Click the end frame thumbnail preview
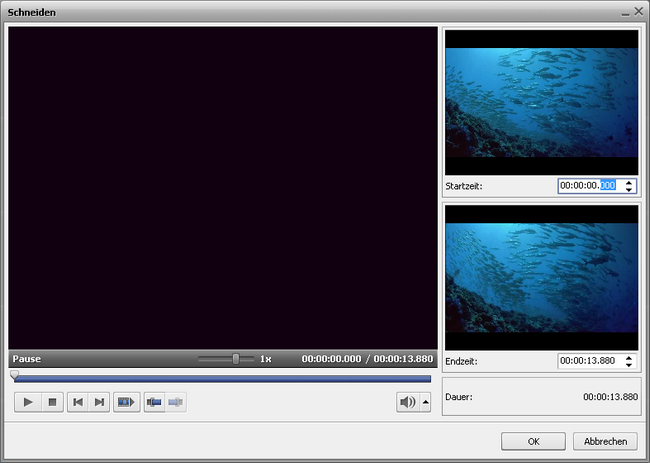 point(541,278)
